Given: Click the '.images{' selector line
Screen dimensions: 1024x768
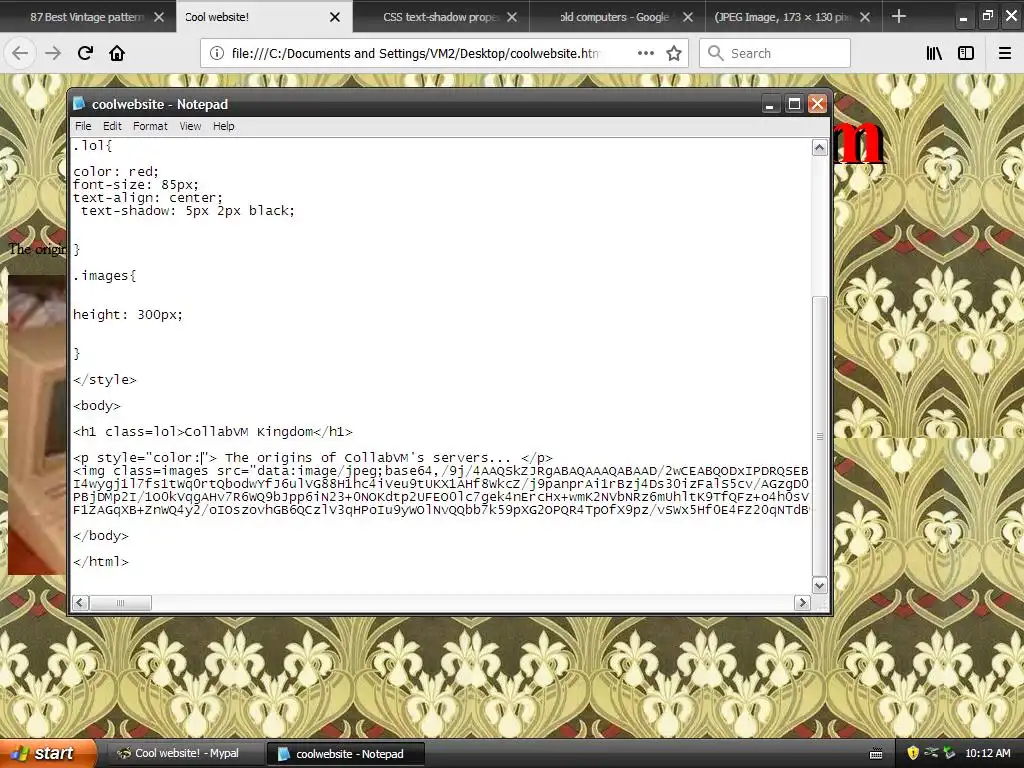Looking at the screenshot, I should coord(104,276).
